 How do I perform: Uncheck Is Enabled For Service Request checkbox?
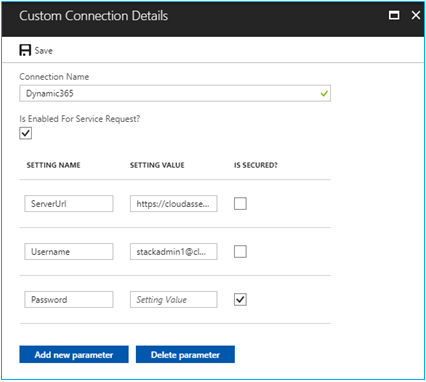(x=26, y=133)
